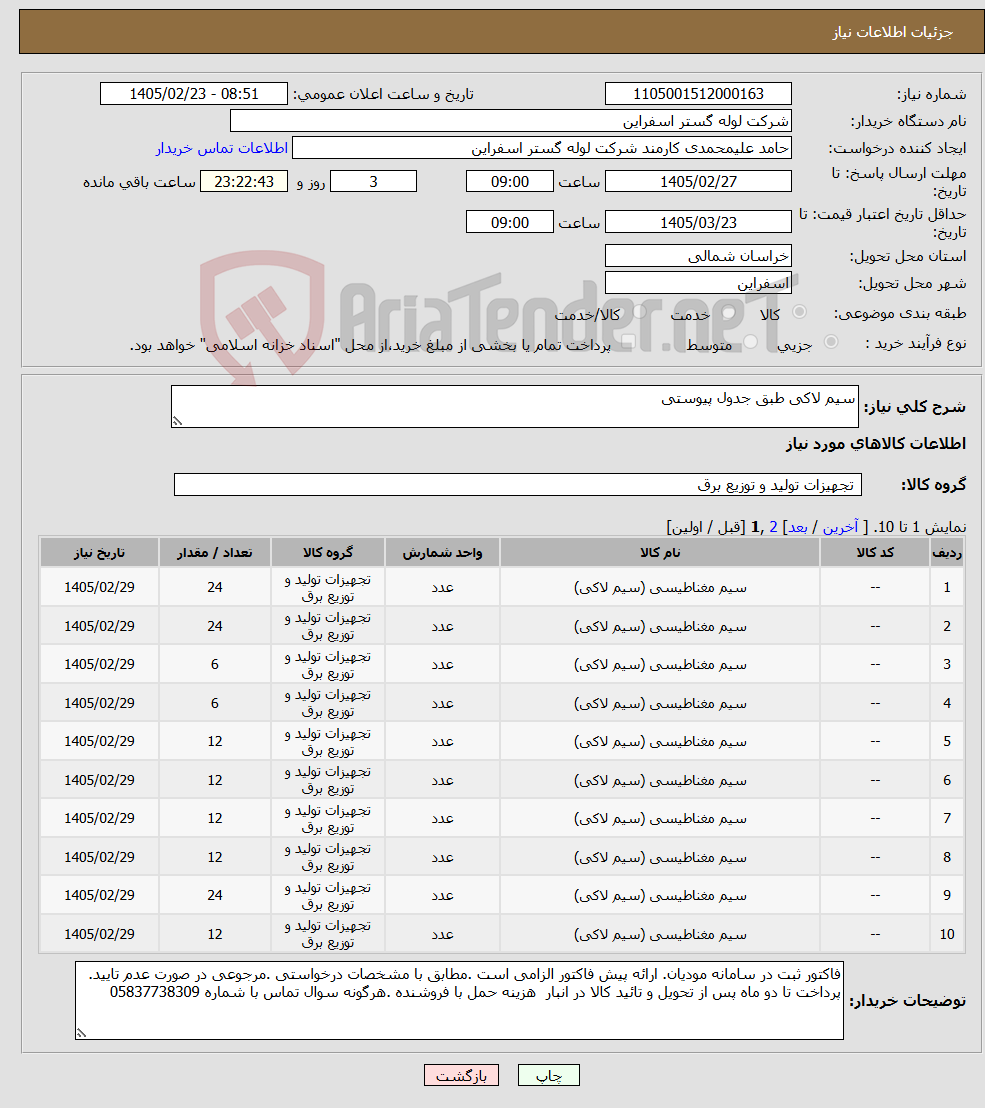Screen dimensions: 985x1108
Task: Go to the آخرین last page link
Action: click(x=840, y=527)
